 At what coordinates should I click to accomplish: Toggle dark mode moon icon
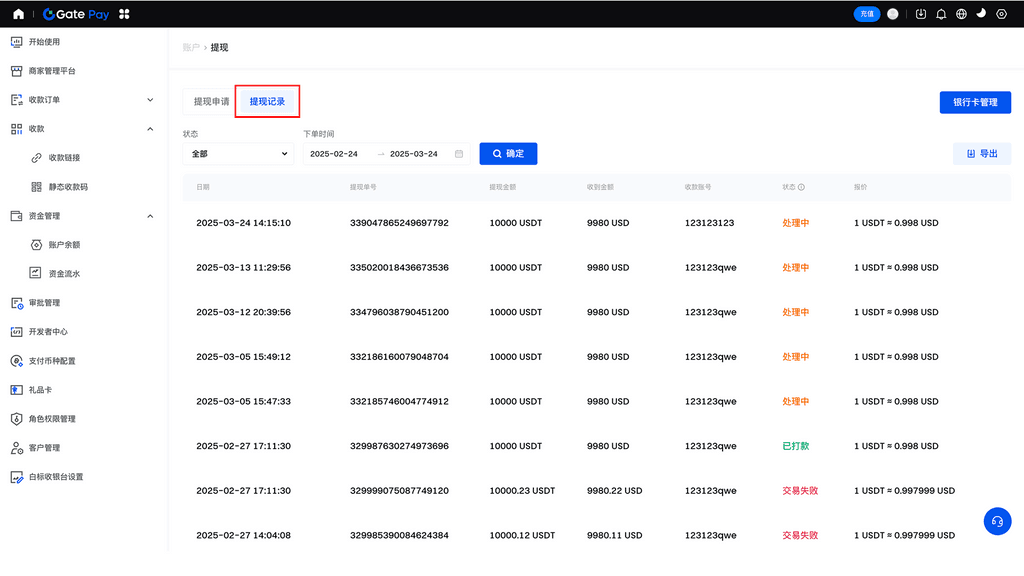pyautogui.click(x=981, y=14)
